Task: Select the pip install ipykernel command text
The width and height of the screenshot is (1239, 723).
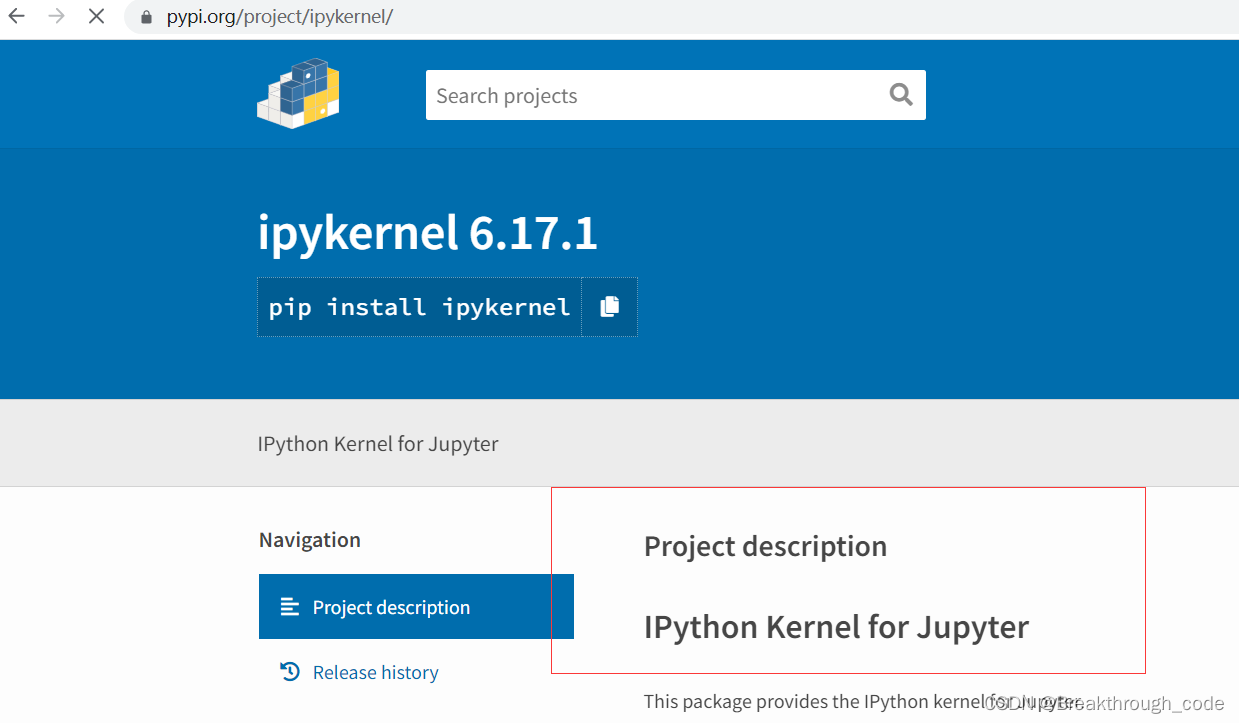Action: click(419, 307)
